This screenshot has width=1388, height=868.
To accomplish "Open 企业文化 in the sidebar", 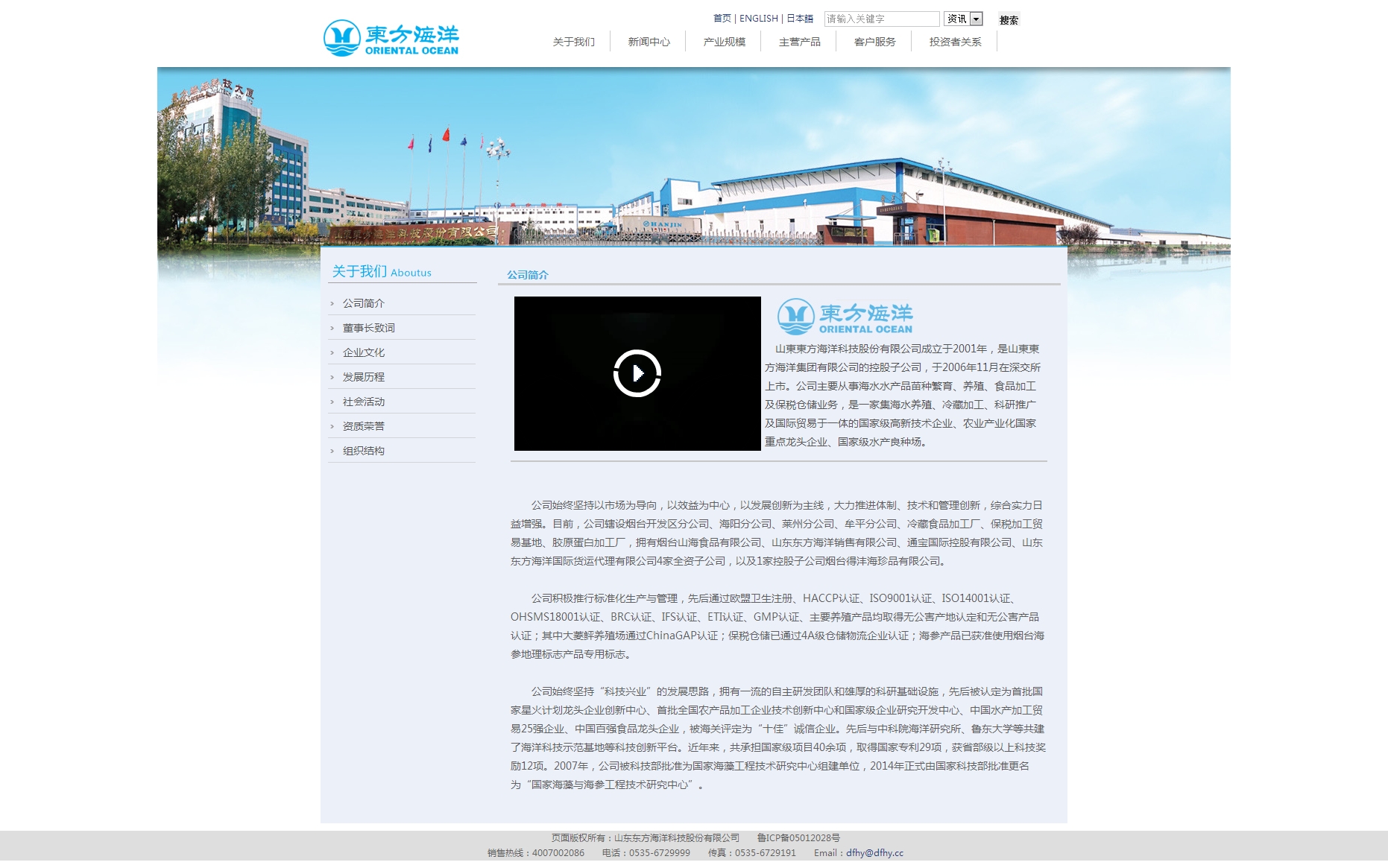I will tap(364, 352).
